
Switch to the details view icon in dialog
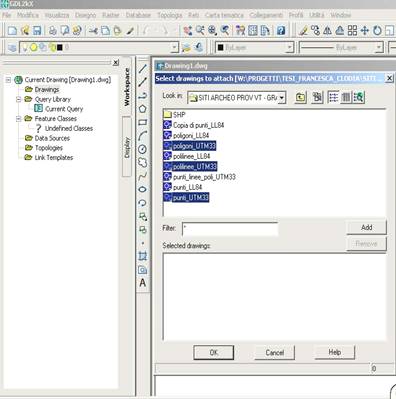coord(346,97)
